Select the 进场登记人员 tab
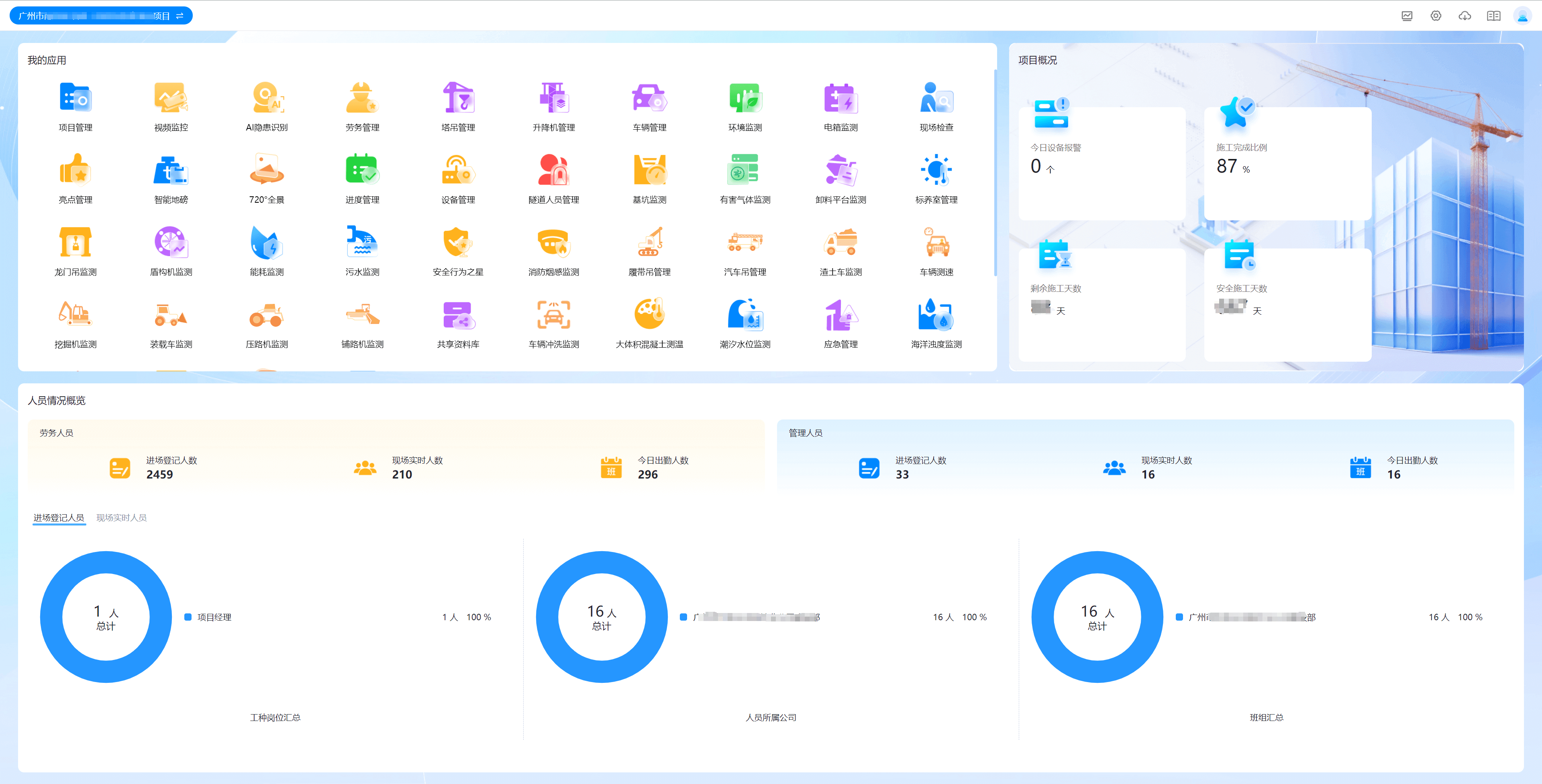The height and width of the screenshot is (784, 1542). pyautogui.click(x=59, y=518)
